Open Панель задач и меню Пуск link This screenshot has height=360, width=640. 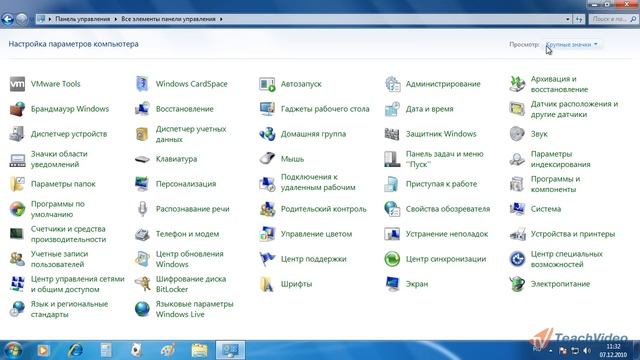click(x=444, y=159)
